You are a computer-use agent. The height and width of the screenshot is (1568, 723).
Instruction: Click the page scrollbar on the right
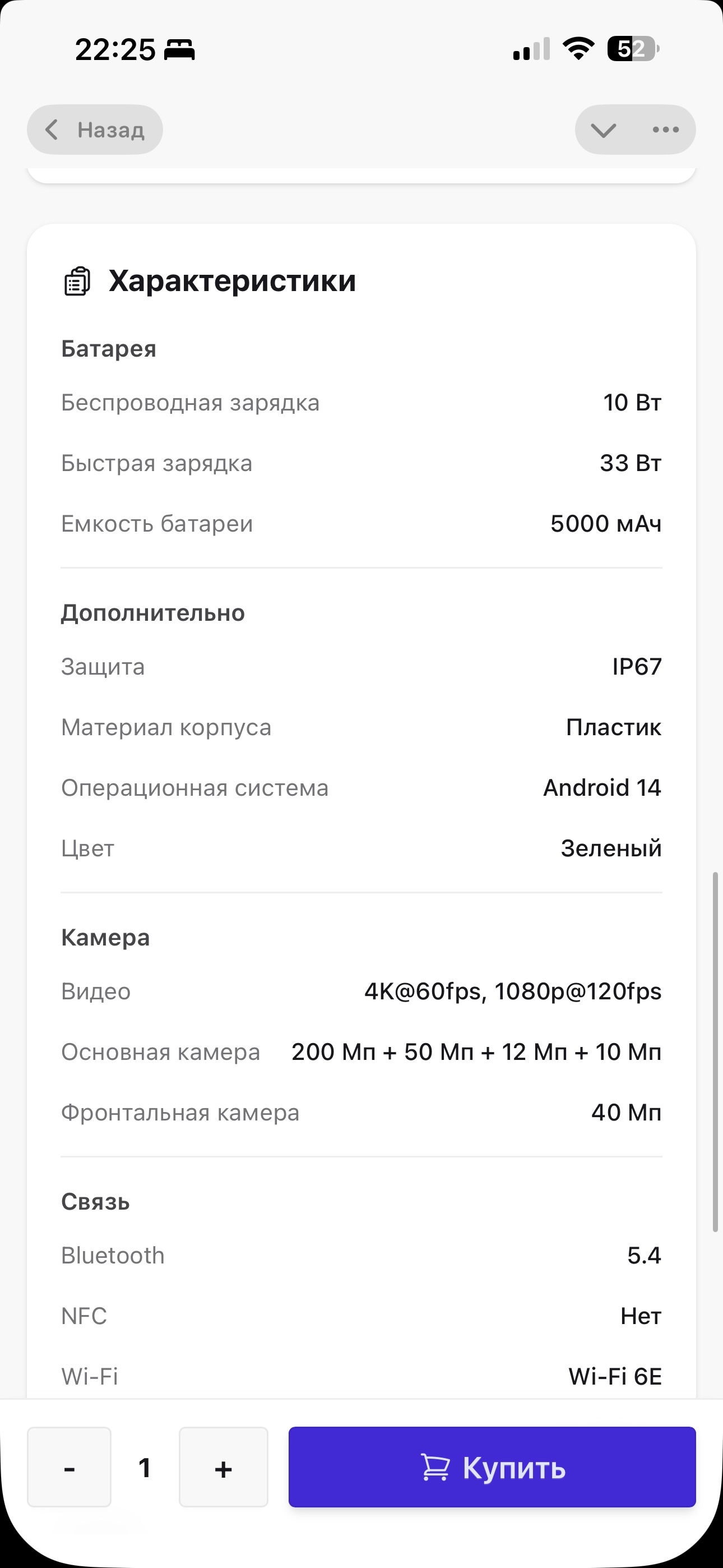(x=715, y=1053)
